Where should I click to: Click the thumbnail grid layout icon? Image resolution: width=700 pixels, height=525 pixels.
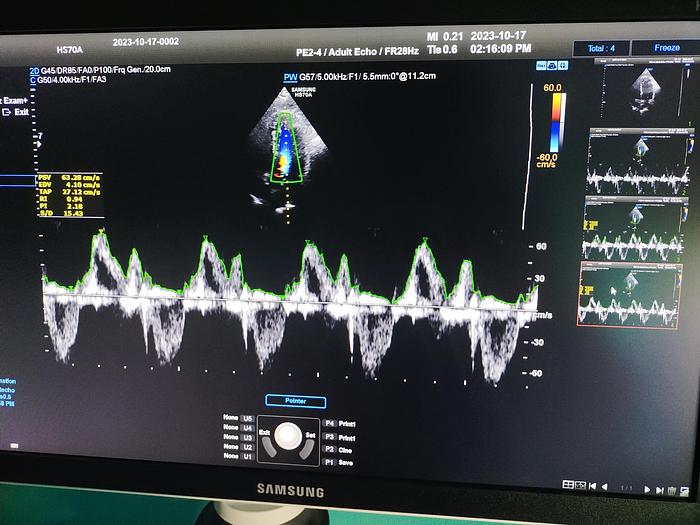(569, 485)
